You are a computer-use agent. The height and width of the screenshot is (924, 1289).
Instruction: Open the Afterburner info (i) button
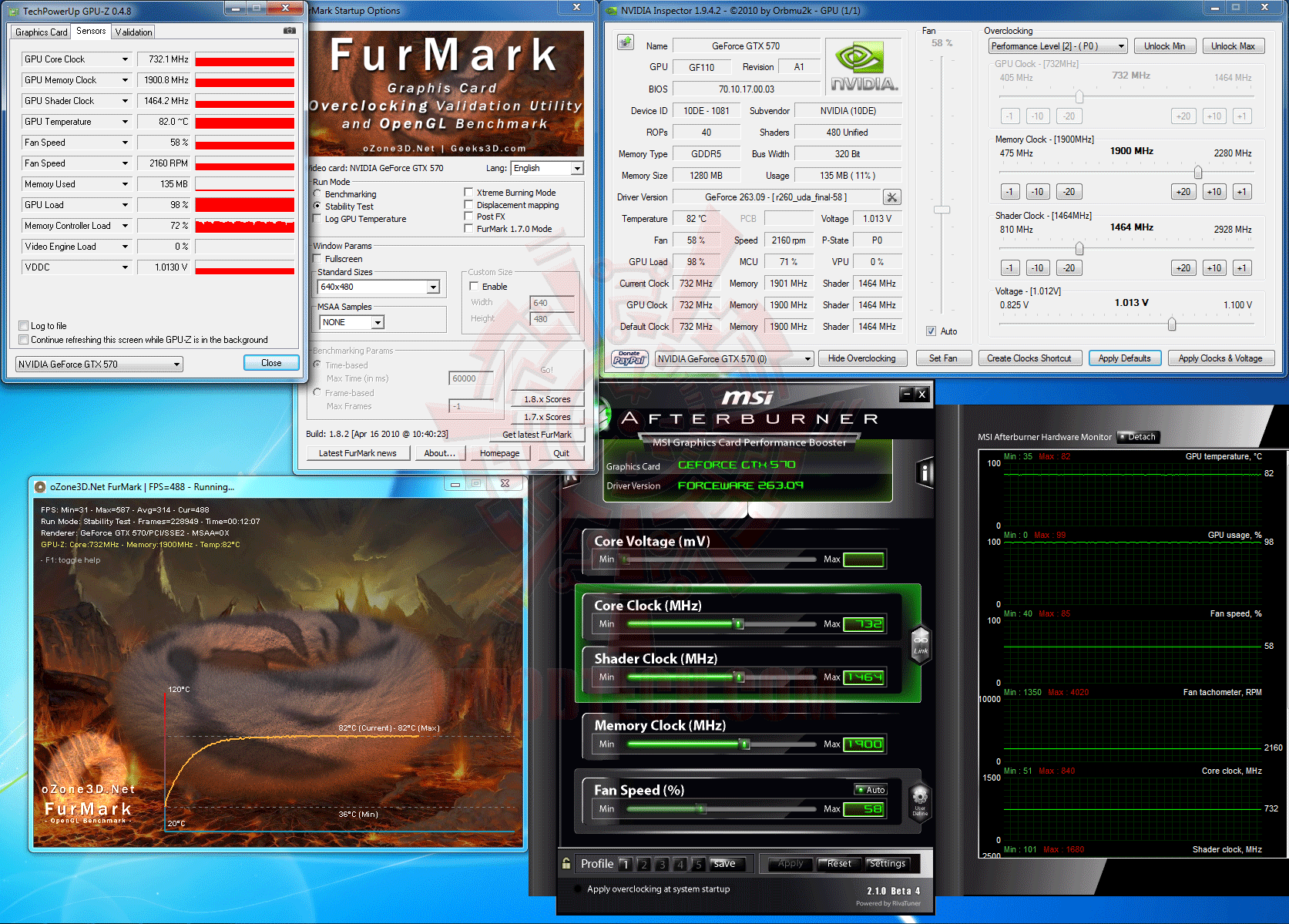click(924, 473)
